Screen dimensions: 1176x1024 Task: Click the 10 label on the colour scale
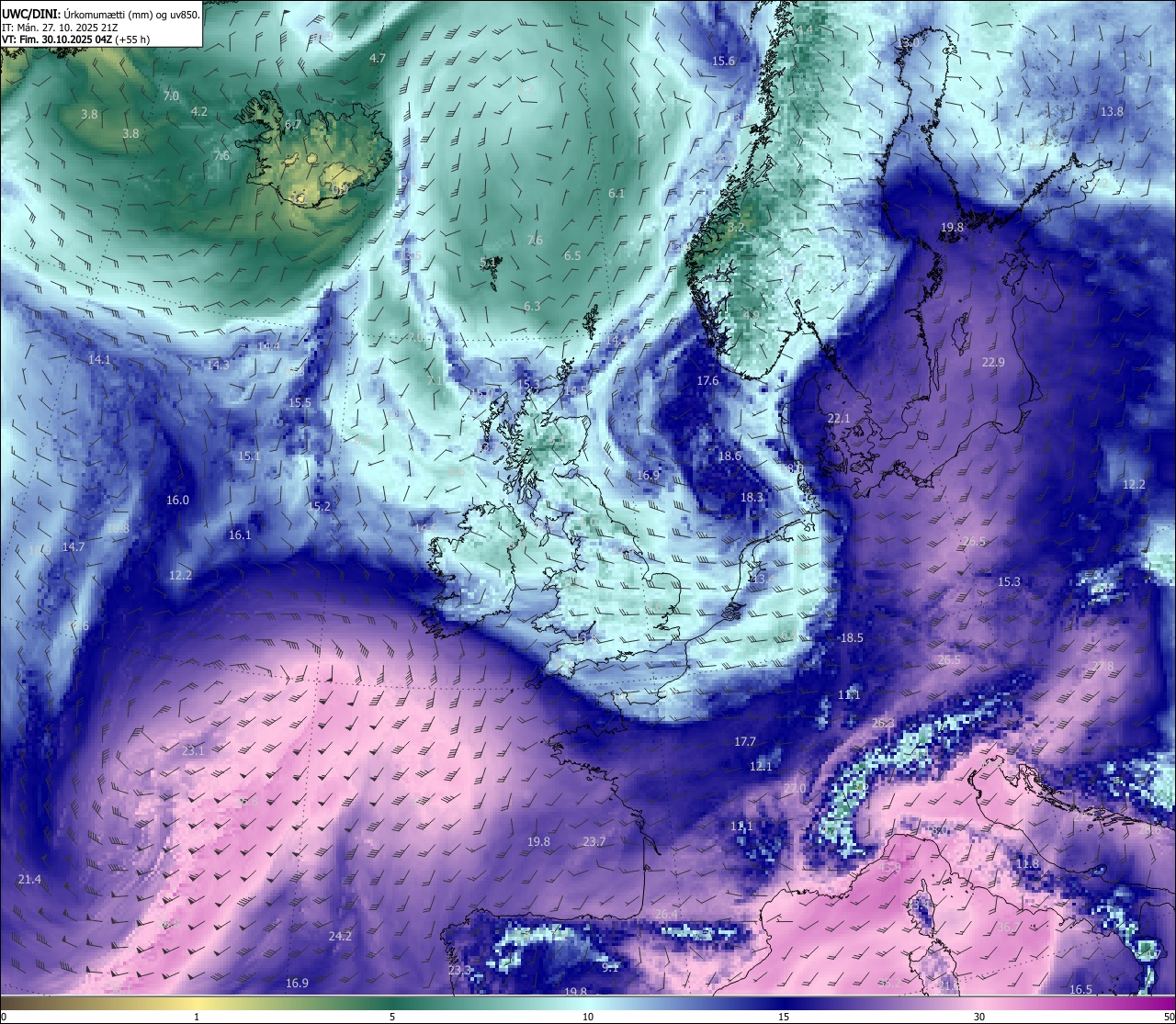click(588, 1017)
